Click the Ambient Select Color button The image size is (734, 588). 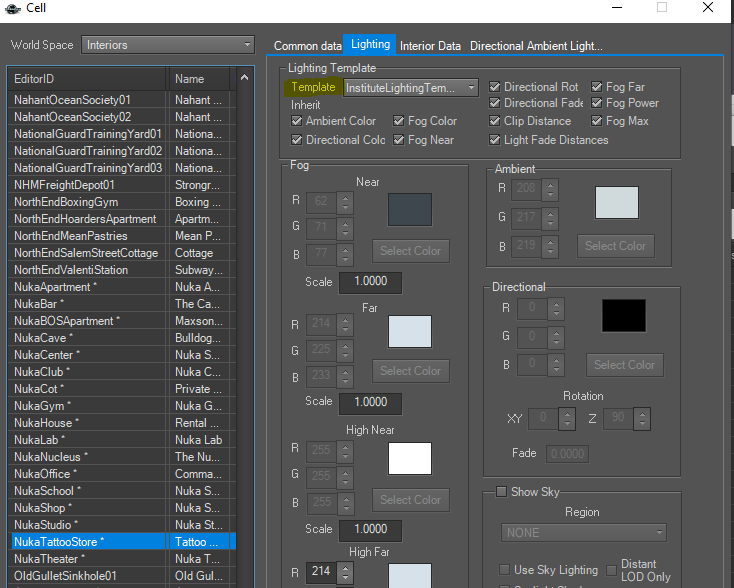coord(616,246)
